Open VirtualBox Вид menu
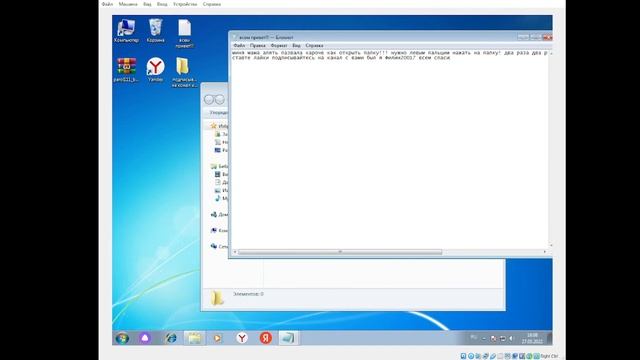Image resolution: width=640 pixels, height=360 pixels. point(147,4)
